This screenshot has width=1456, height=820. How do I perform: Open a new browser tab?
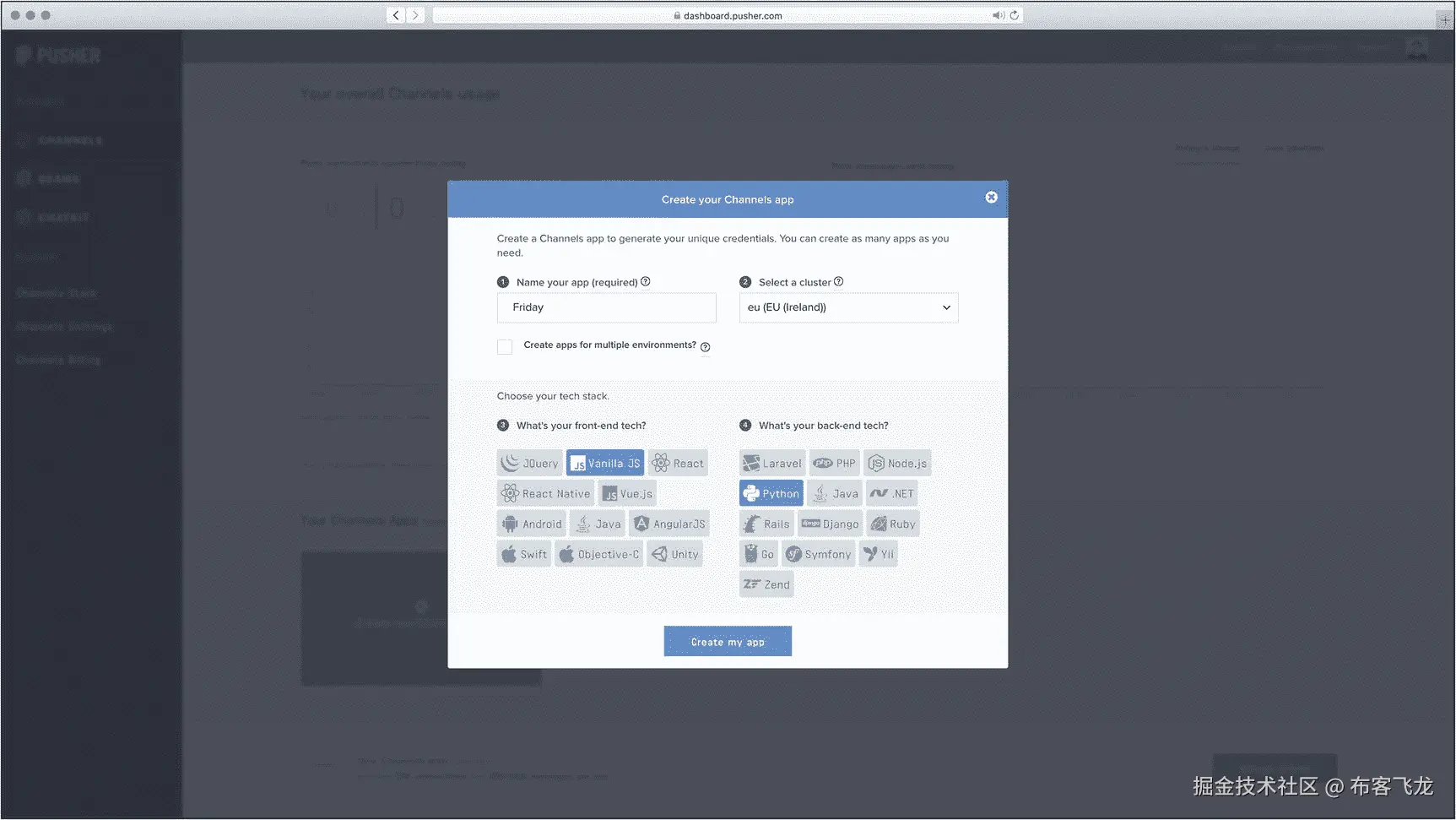tap(1444, 19)
